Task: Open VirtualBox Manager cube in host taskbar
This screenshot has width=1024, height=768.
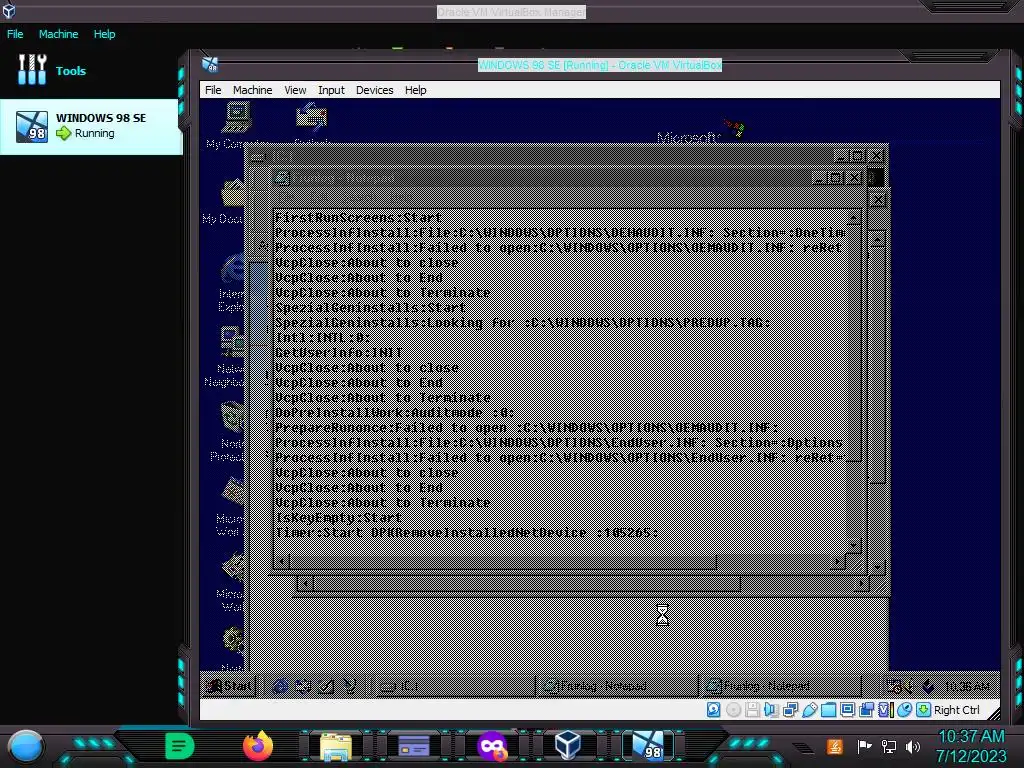Action: click(568, 746)
